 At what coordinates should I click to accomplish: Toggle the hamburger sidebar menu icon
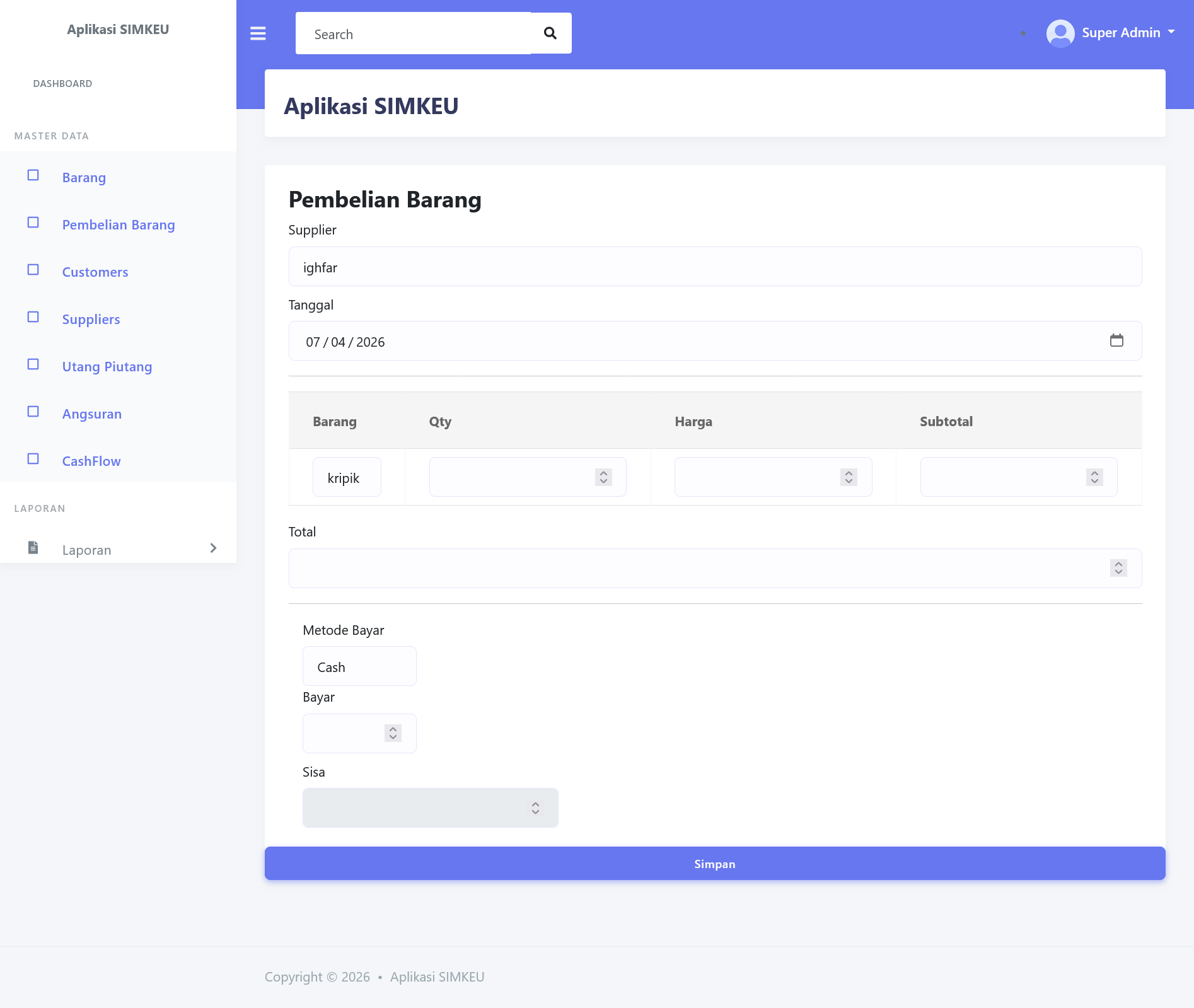coord(258,33)
